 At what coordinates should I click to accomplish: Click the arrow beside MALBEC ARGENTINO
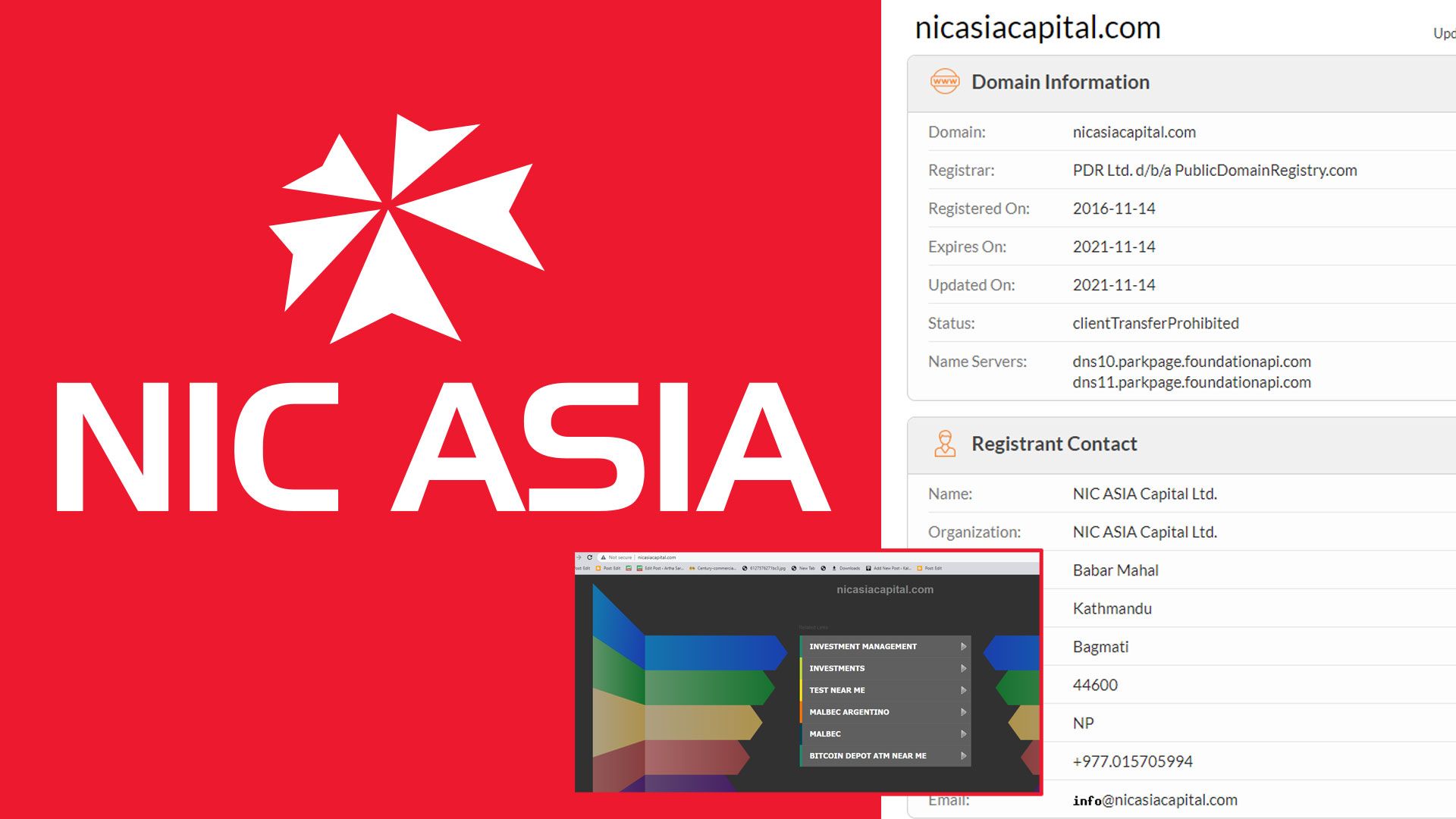963,712
